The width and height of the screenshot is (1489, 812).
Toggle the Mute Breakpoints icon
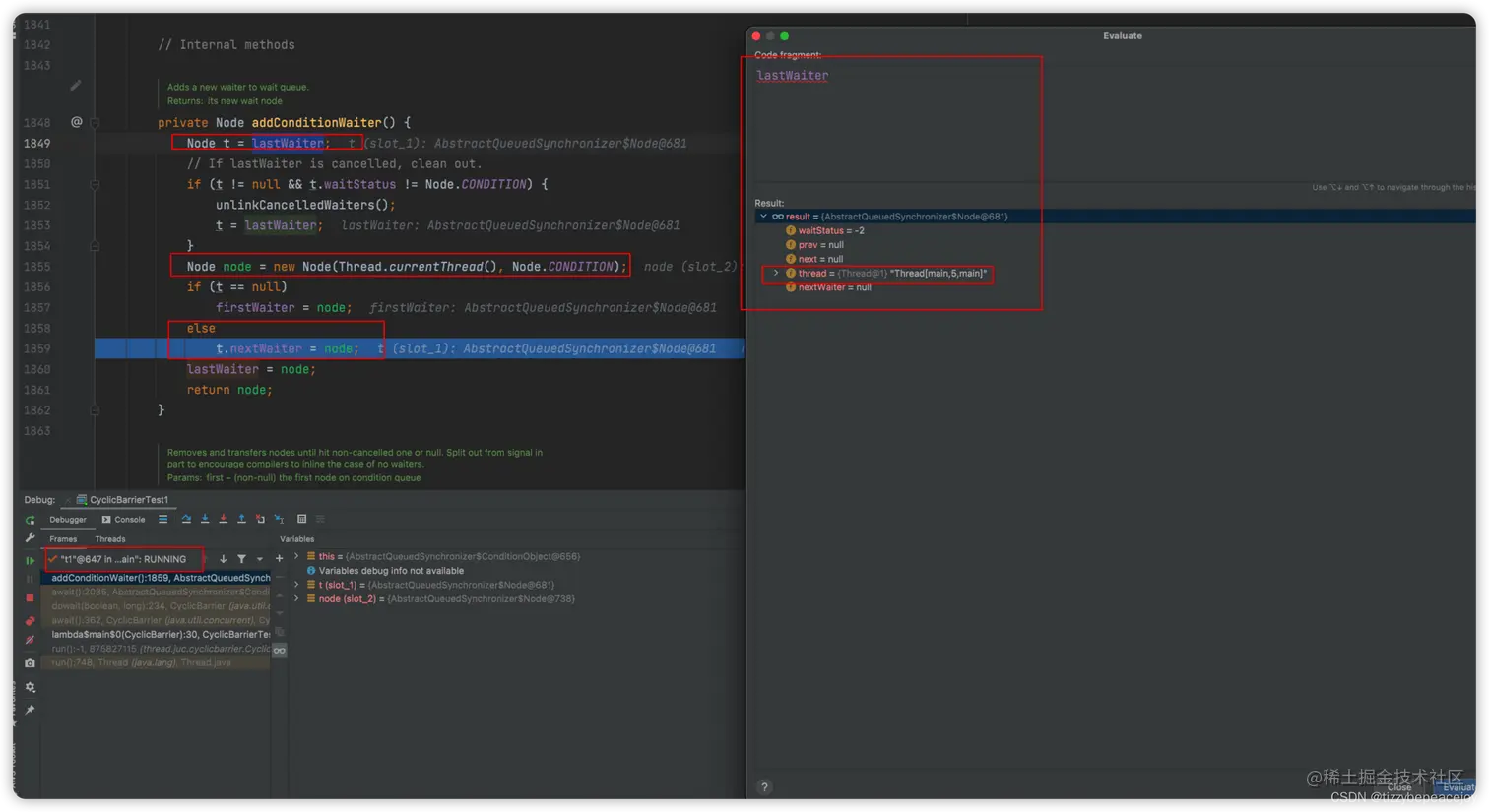30,640
